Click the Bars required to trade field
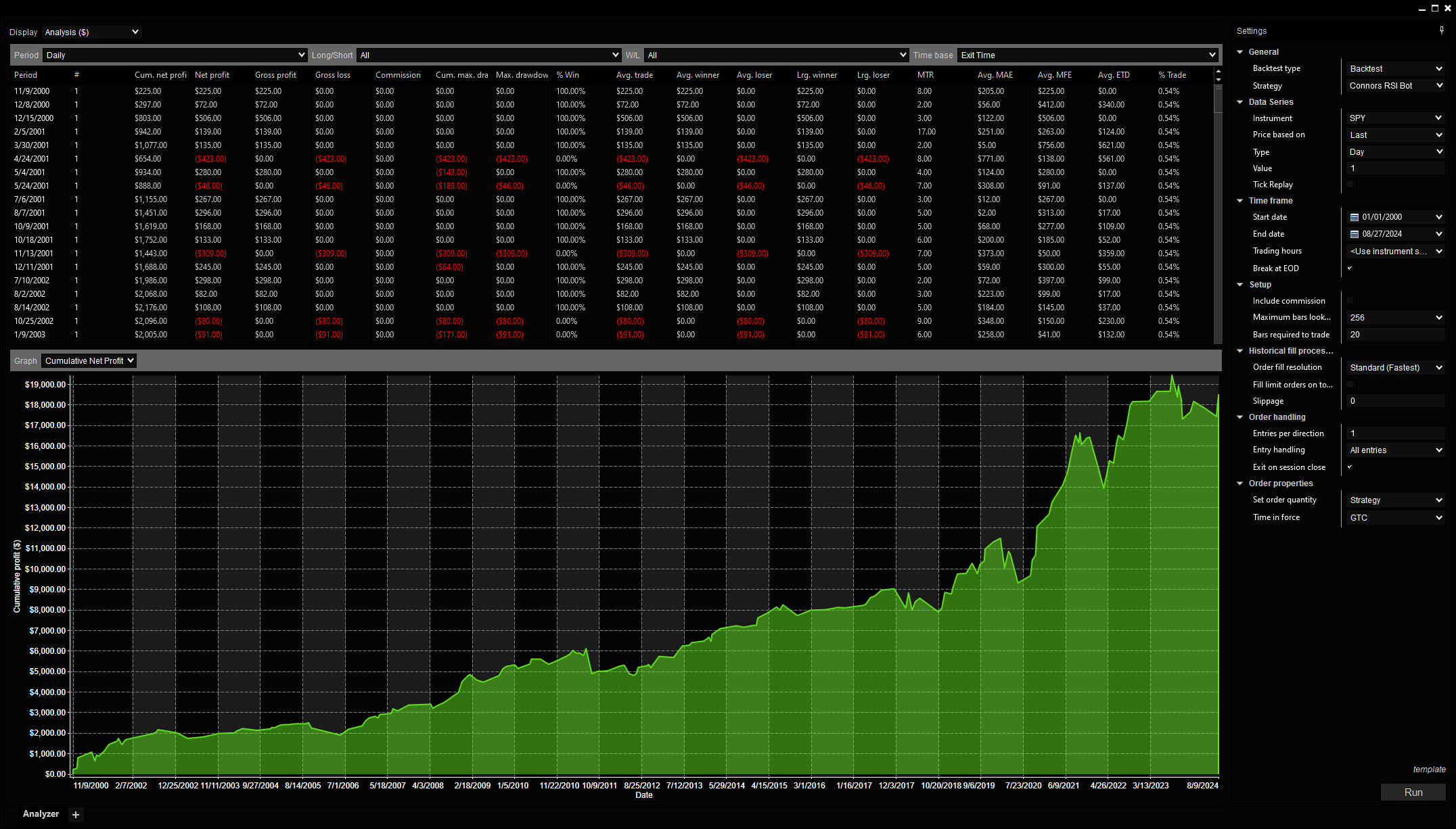This screenshot has width=1456, height=829. click(x=1396, y=334)
